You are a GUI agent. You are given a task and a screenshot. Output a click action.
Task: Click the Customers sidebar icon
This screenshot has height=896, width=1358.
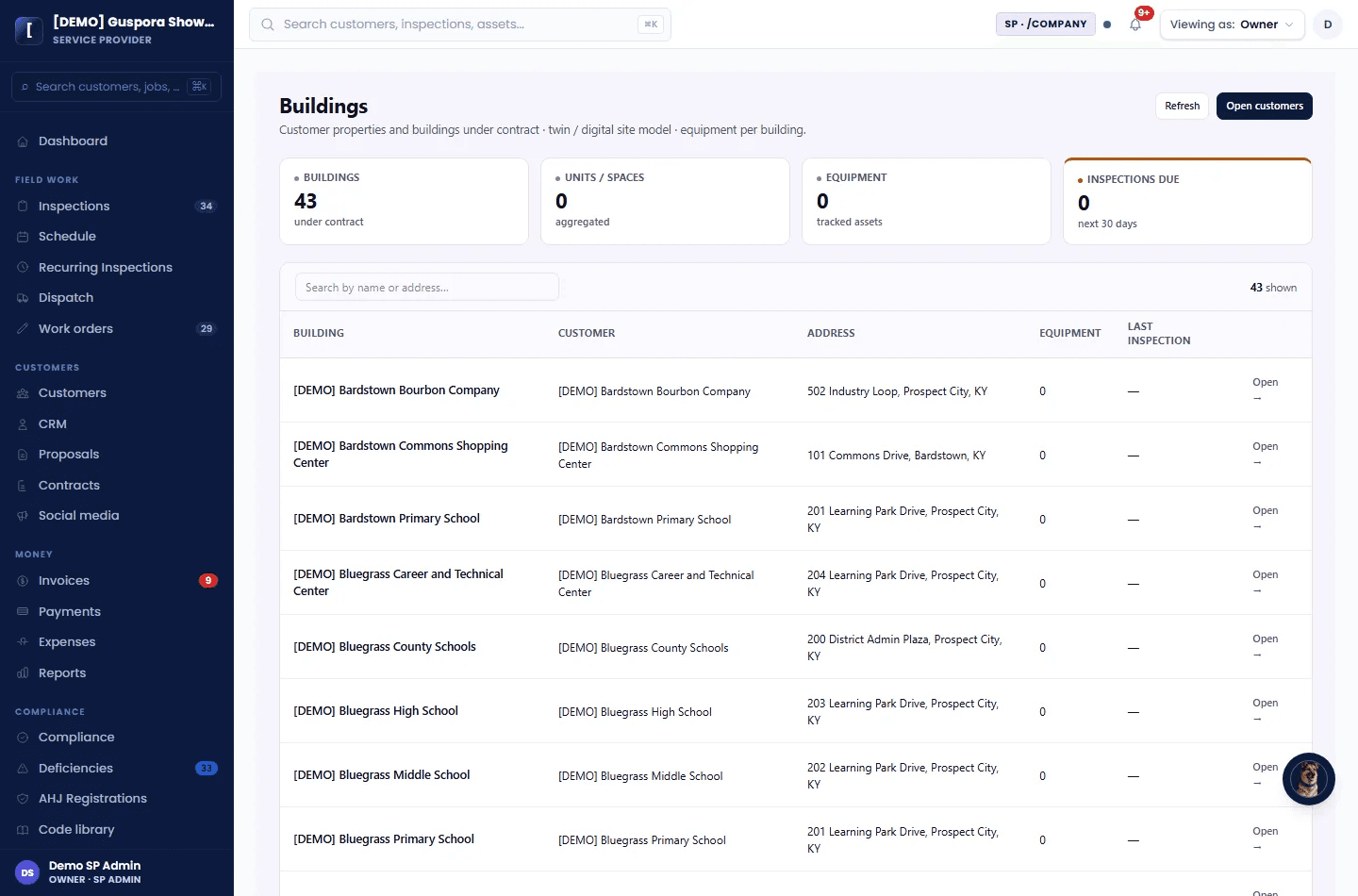tap(23, 393)
